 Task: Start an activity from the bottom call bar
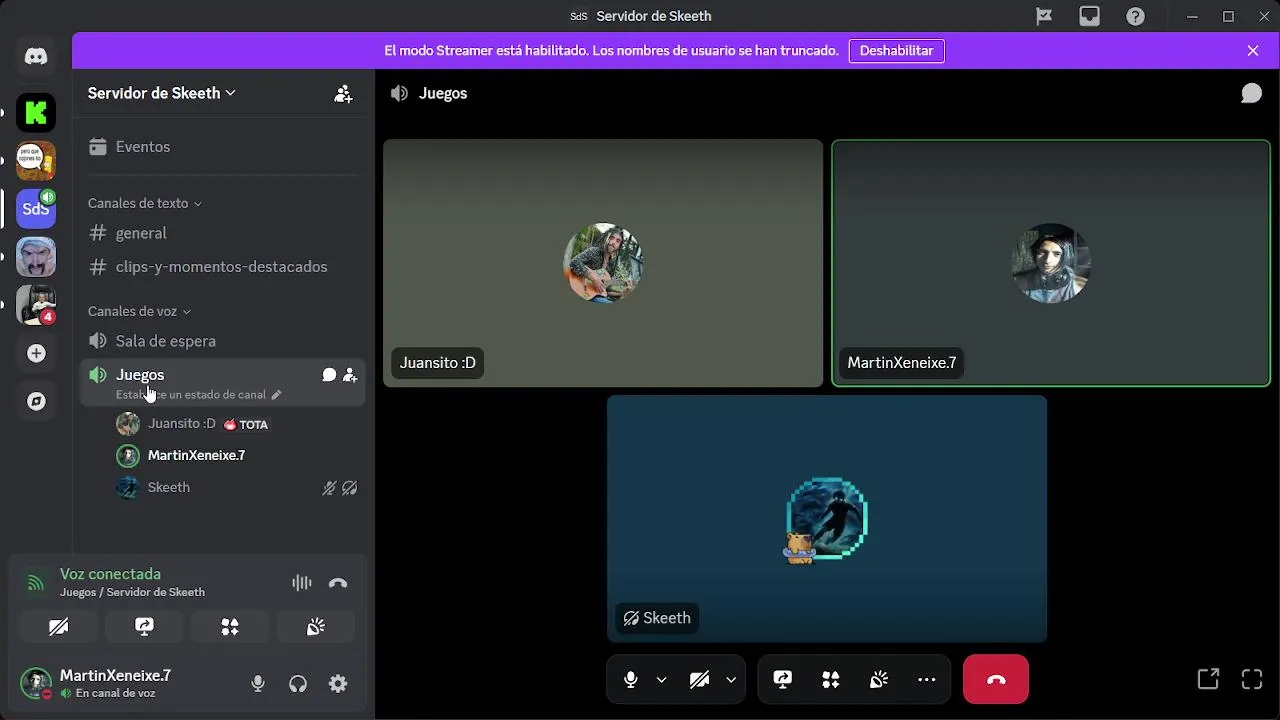coord(831,680)
